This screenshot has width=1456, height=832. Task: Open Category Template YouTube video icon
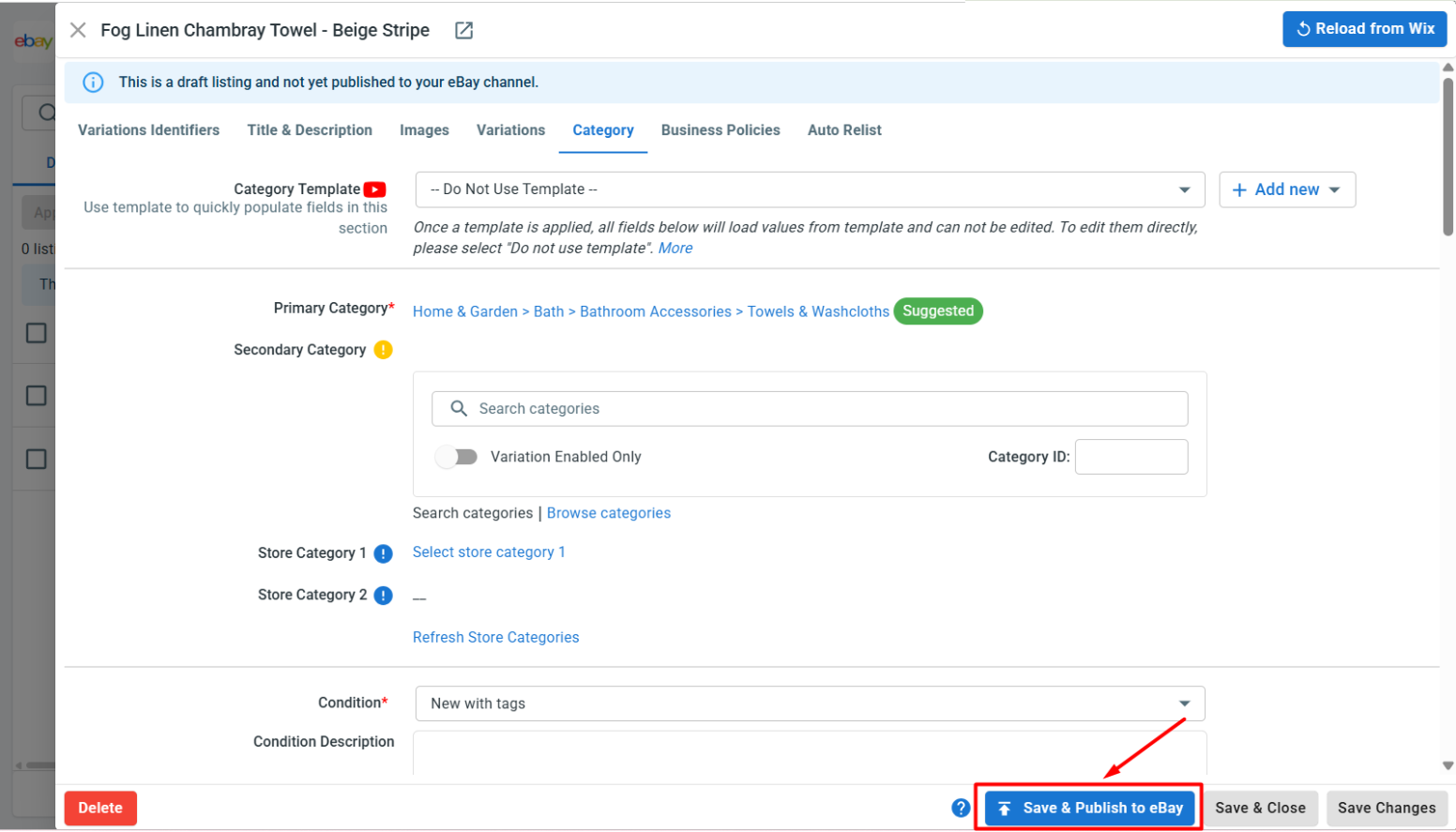[375, 189]
